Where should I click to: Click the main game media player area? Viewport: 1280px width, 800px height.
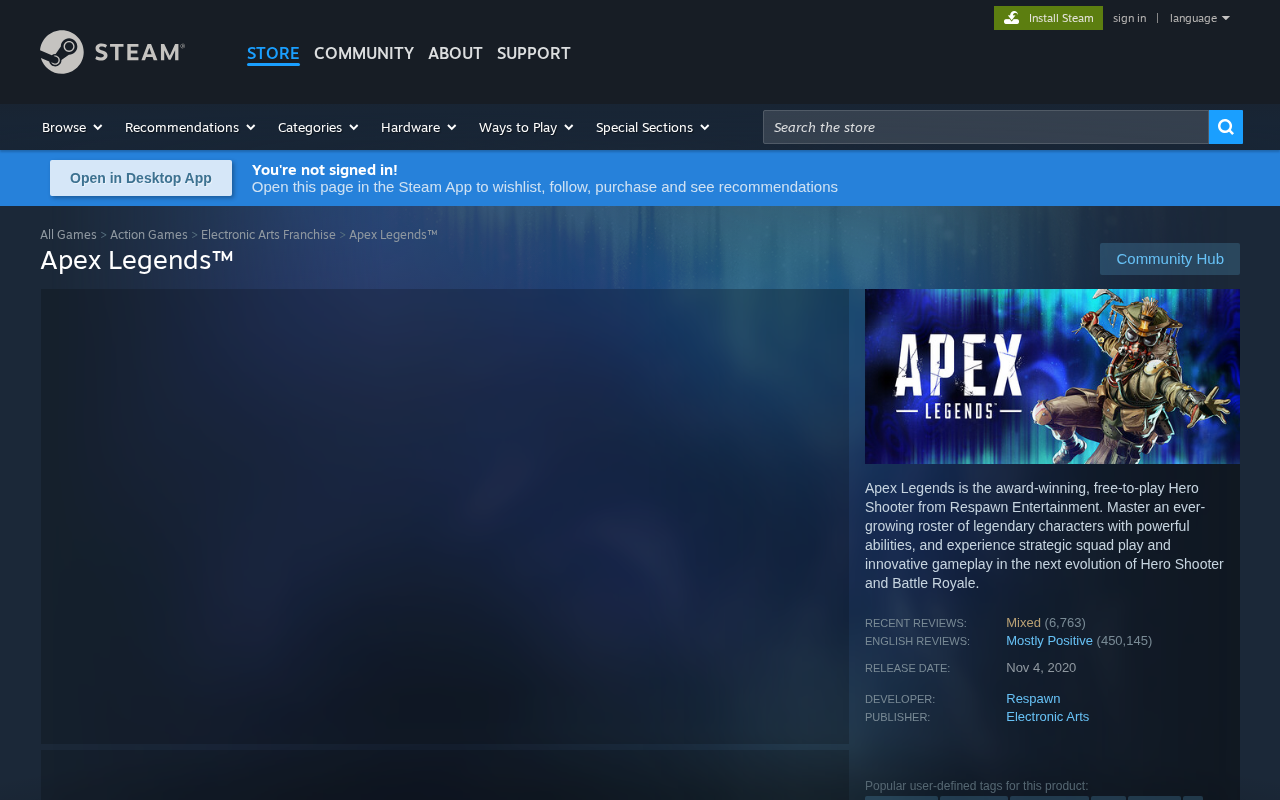pos(445,516)
